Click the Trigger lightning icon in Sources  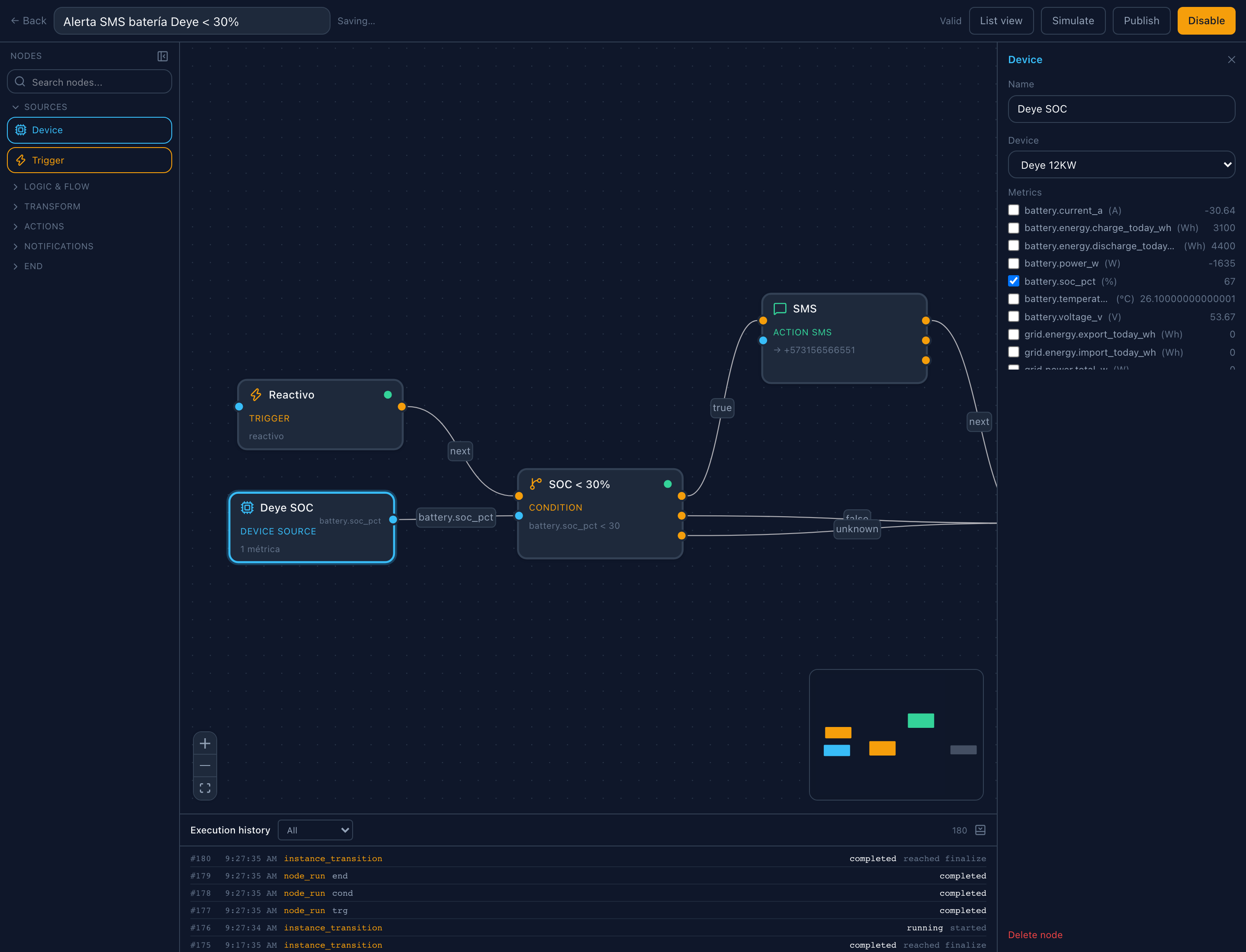click(21, 161)
